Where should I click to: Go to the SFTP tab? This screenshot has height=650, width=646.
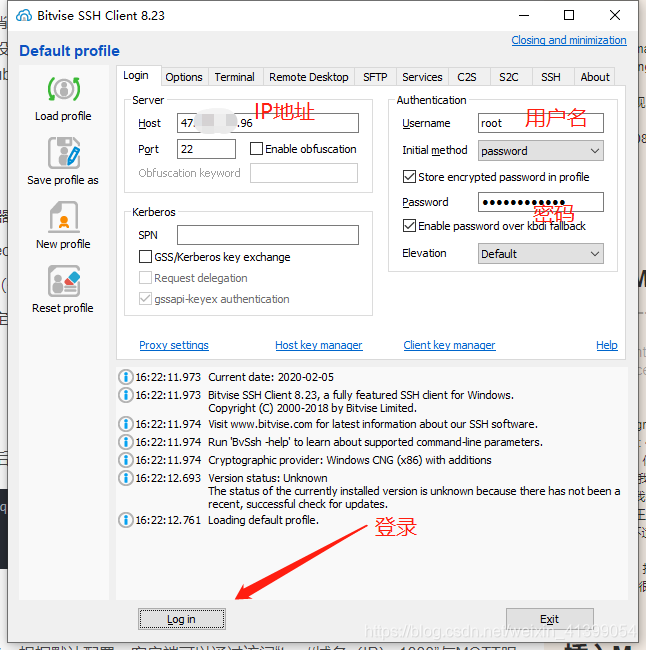tap(375, 77)
